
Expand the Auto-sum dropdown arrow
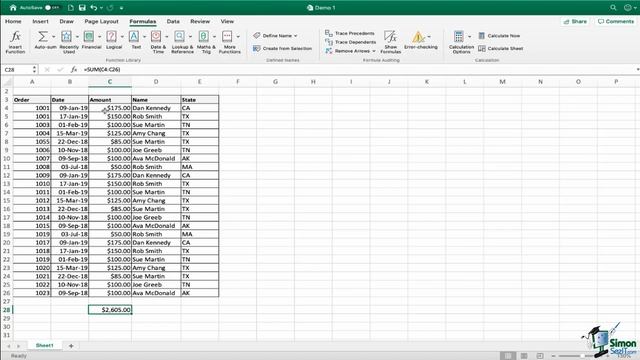click(53, 37)
